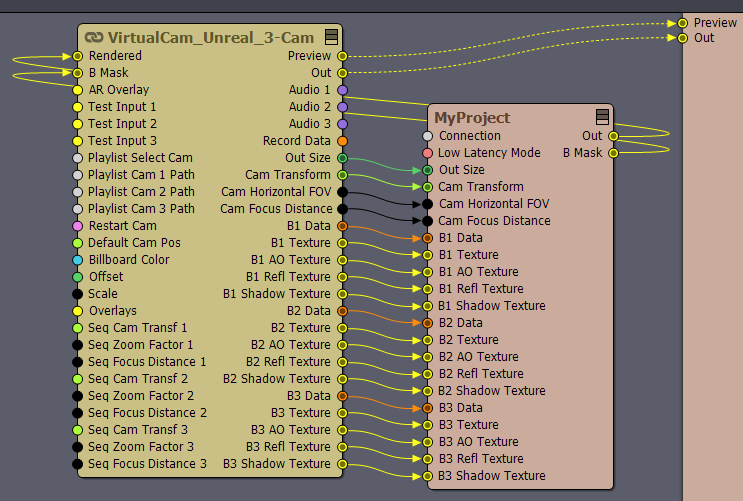743x501 pixels.
Task: Select the MyProject Connection input pin
Action: tap(427, 136)
